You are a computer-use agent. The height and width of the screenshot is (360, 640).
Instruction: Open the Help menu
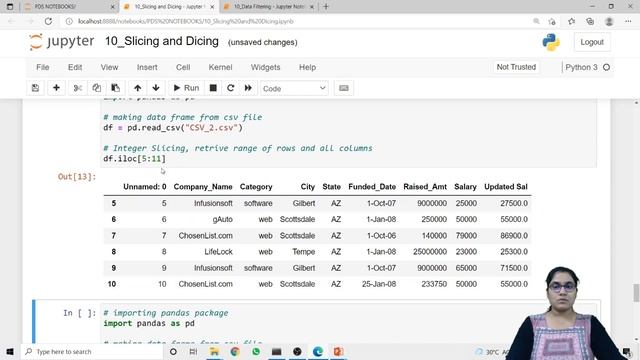point(307,67)
